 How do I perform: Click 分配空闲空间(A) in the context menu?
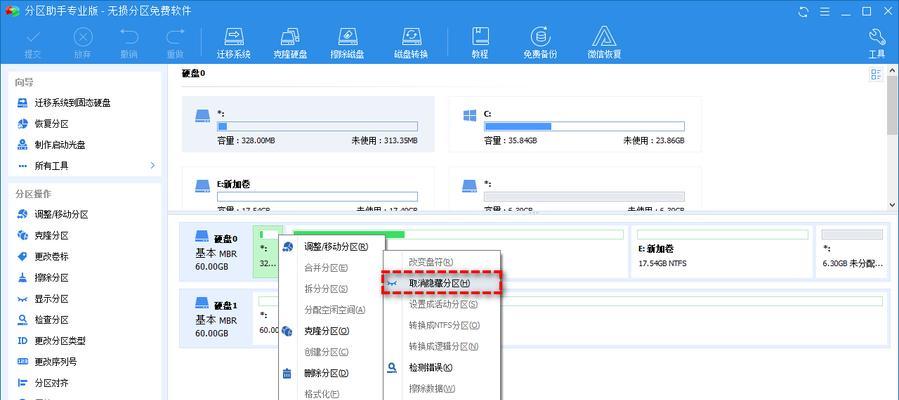point(331,310)
